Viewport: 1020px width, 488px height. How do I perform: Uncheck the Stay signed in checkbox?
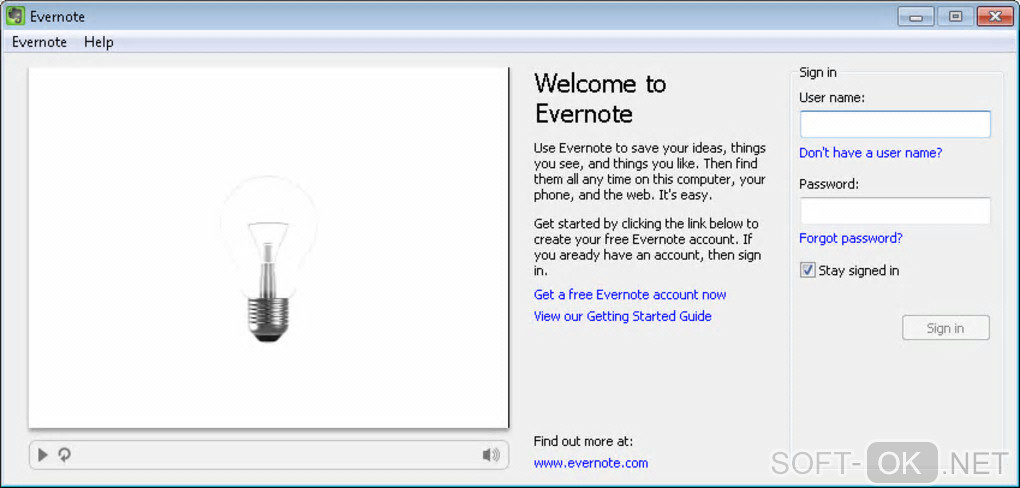click(807, 271)
